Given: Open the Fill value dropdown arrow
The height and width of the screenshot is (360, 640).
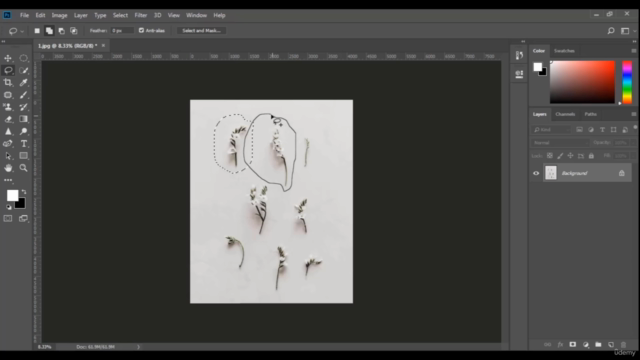Looking at the screenshot, I should (x=633, y=156).
